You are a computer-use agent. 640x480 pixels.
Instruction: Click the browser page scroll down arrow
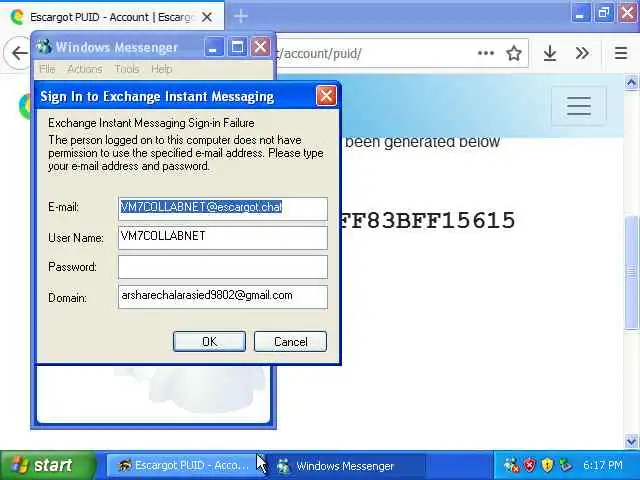click(x=631, y=441)
